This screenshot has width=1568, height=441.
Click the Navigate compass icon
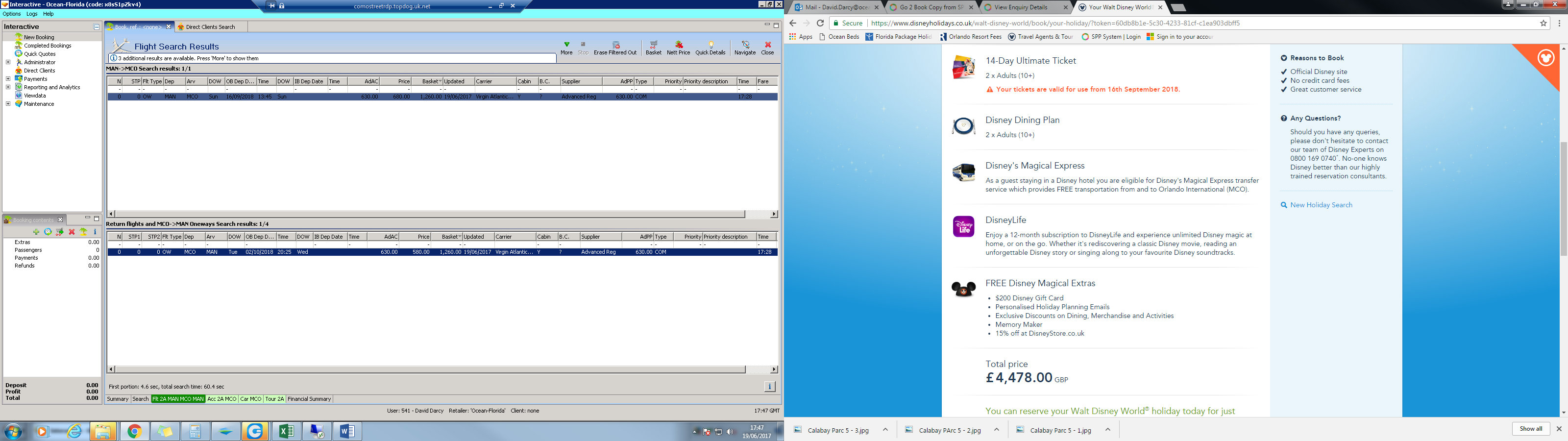tap(745, 48)
